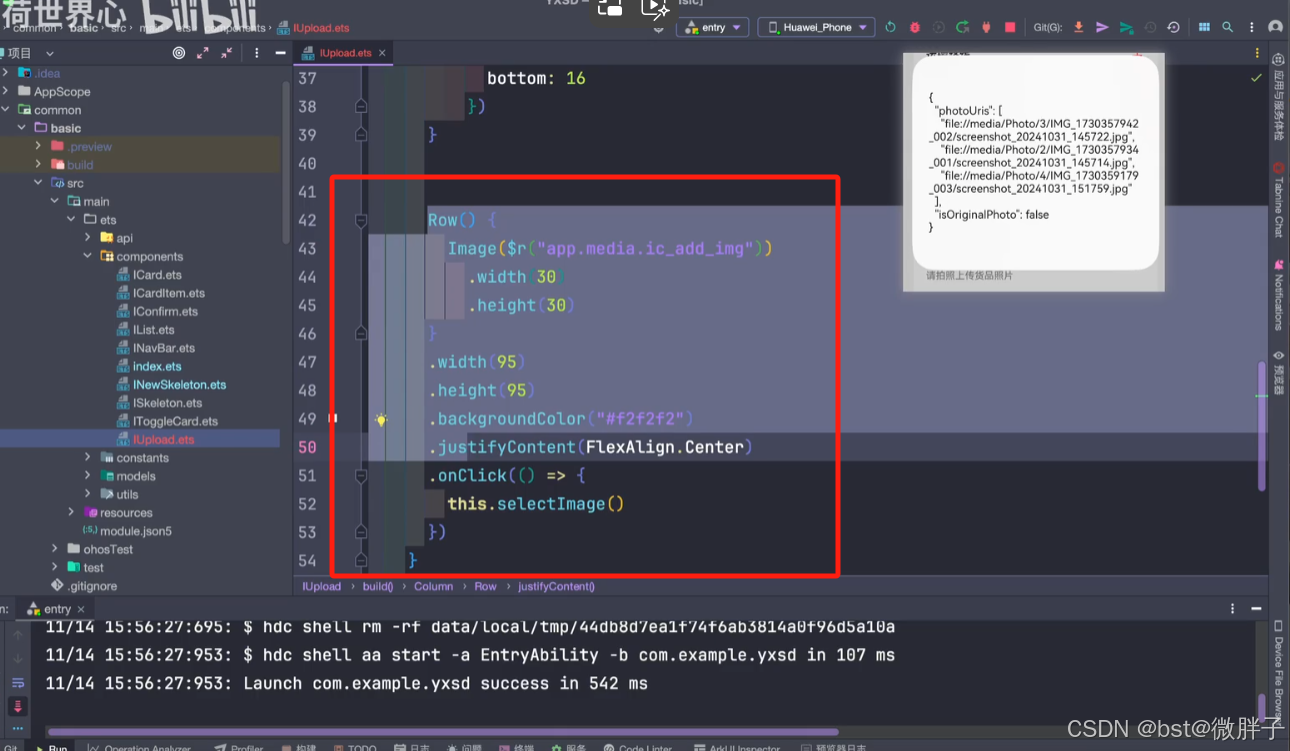Click the green reload-changes icon

pyautogui.click(x=962, y=27)
